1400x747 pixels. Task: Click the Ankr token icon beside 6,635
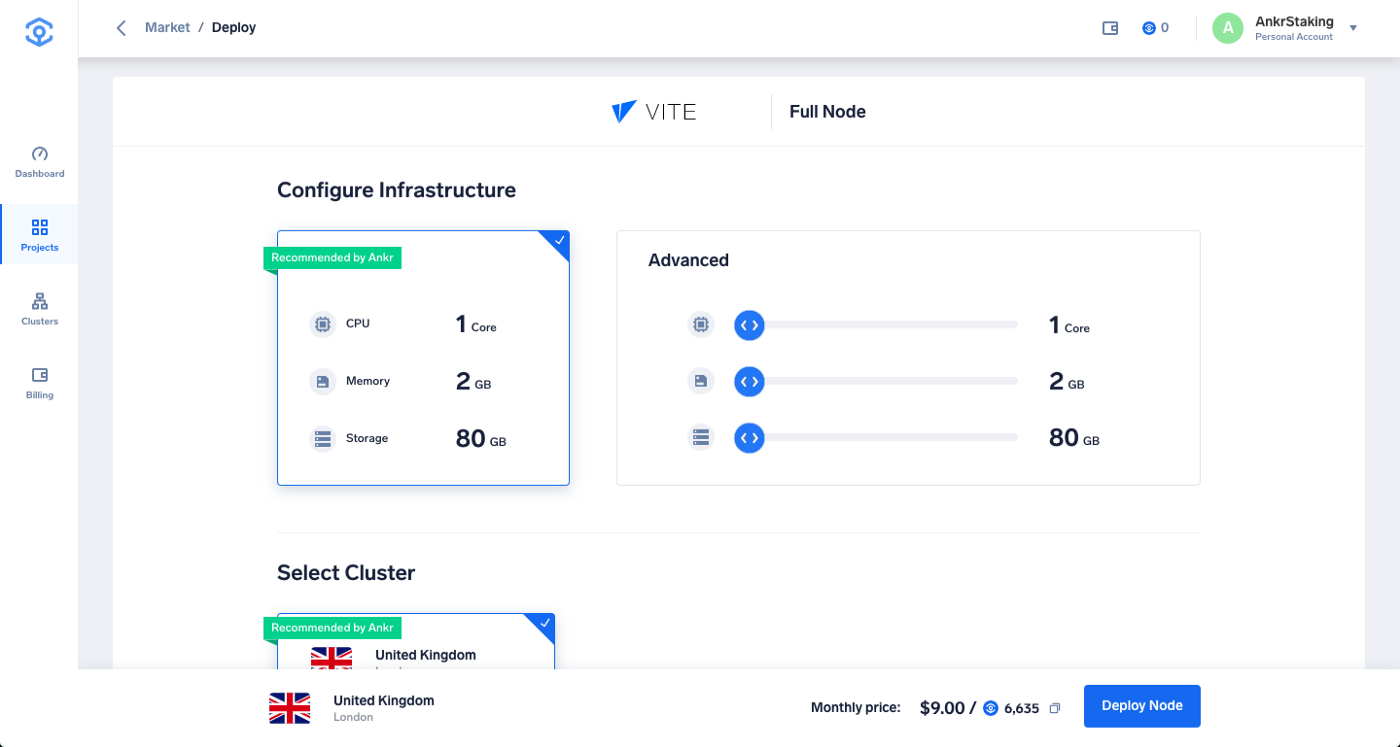pyautogui.click(x=991, y=708)
